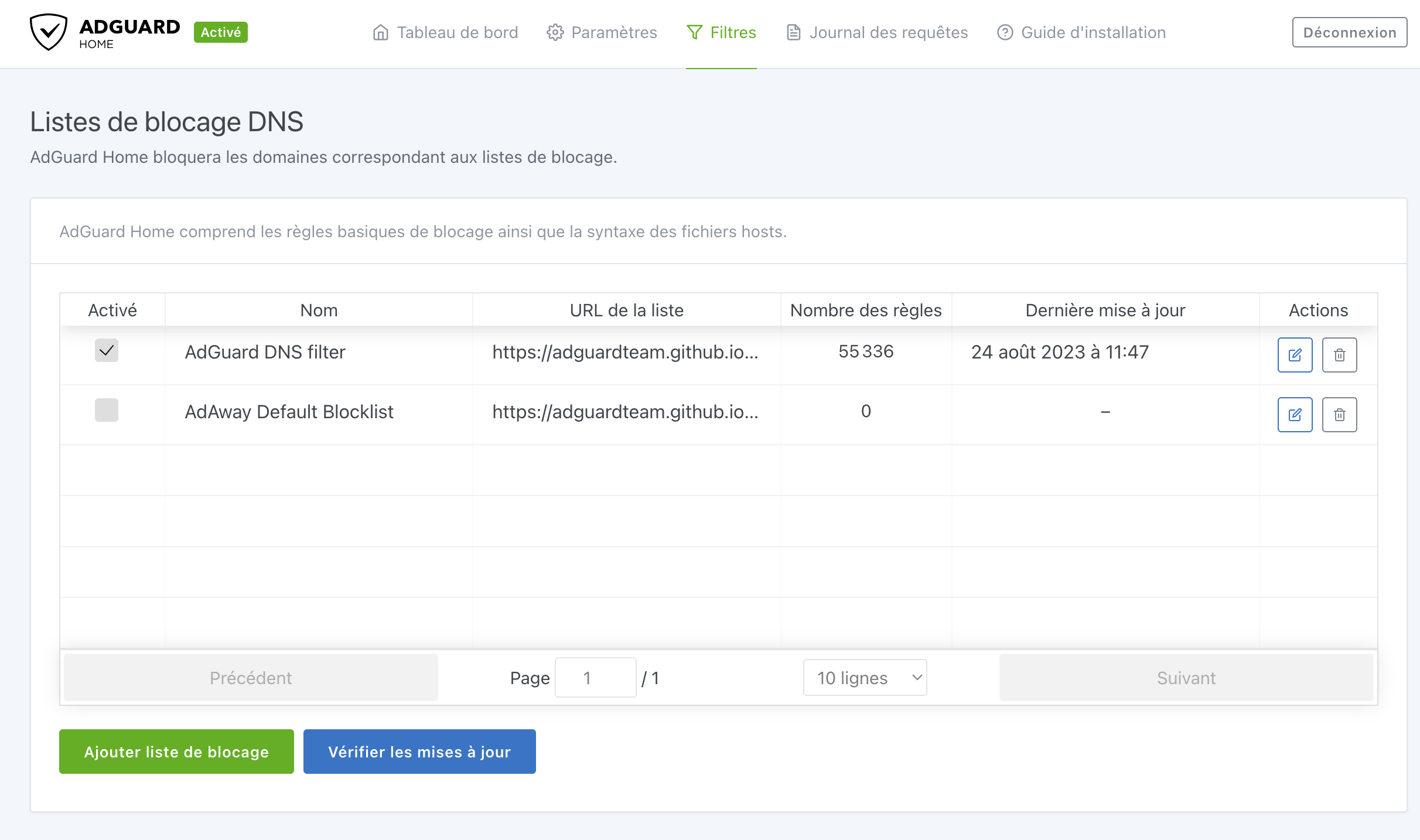Focus the Page number input field

(x=595, y=678)
